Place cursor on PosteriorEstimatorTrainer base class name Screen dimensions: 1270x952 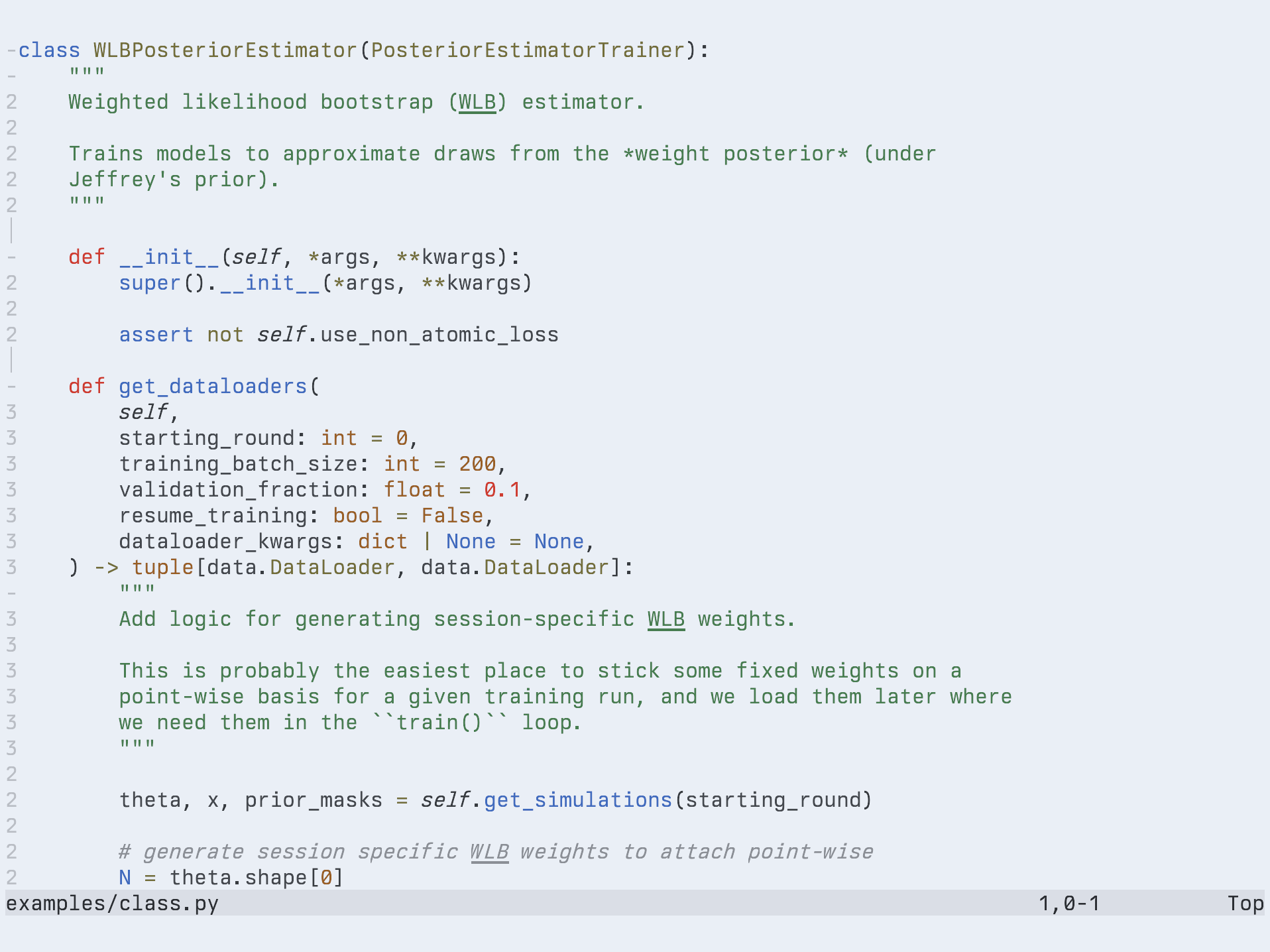(528, 50)
